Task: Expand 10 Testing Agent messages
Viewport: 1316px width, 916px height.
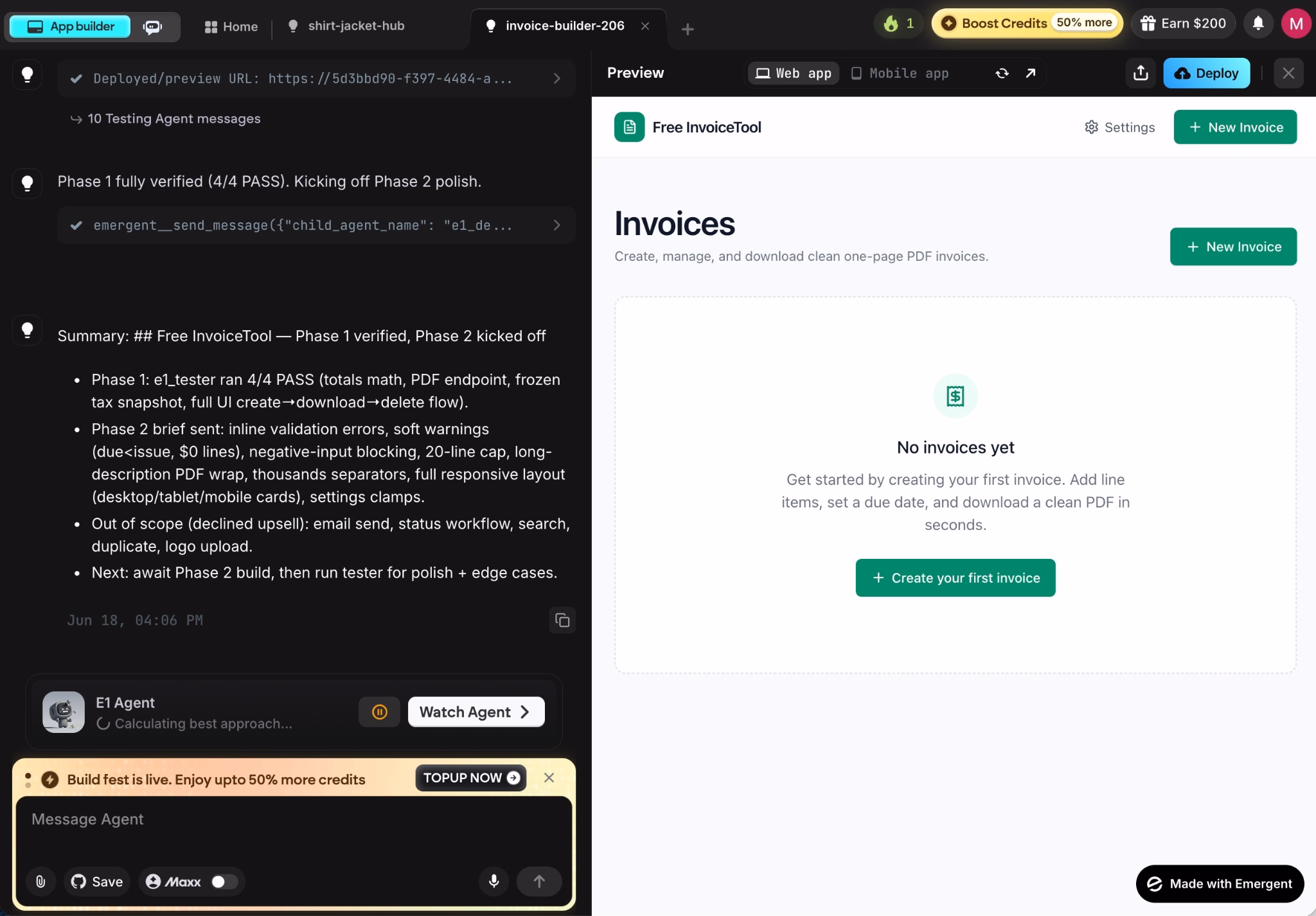Action: coord(166,119)
